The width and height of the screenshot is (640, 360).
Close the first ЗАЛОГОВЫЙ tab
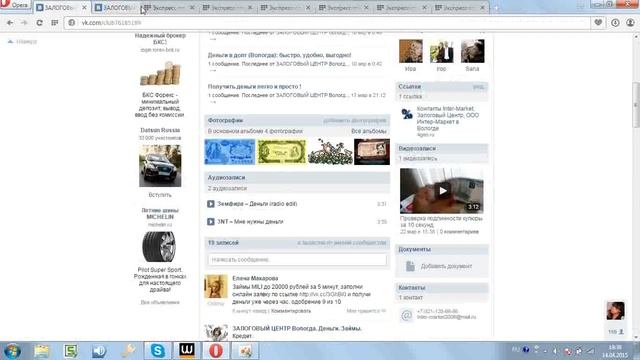coord(84,8)
